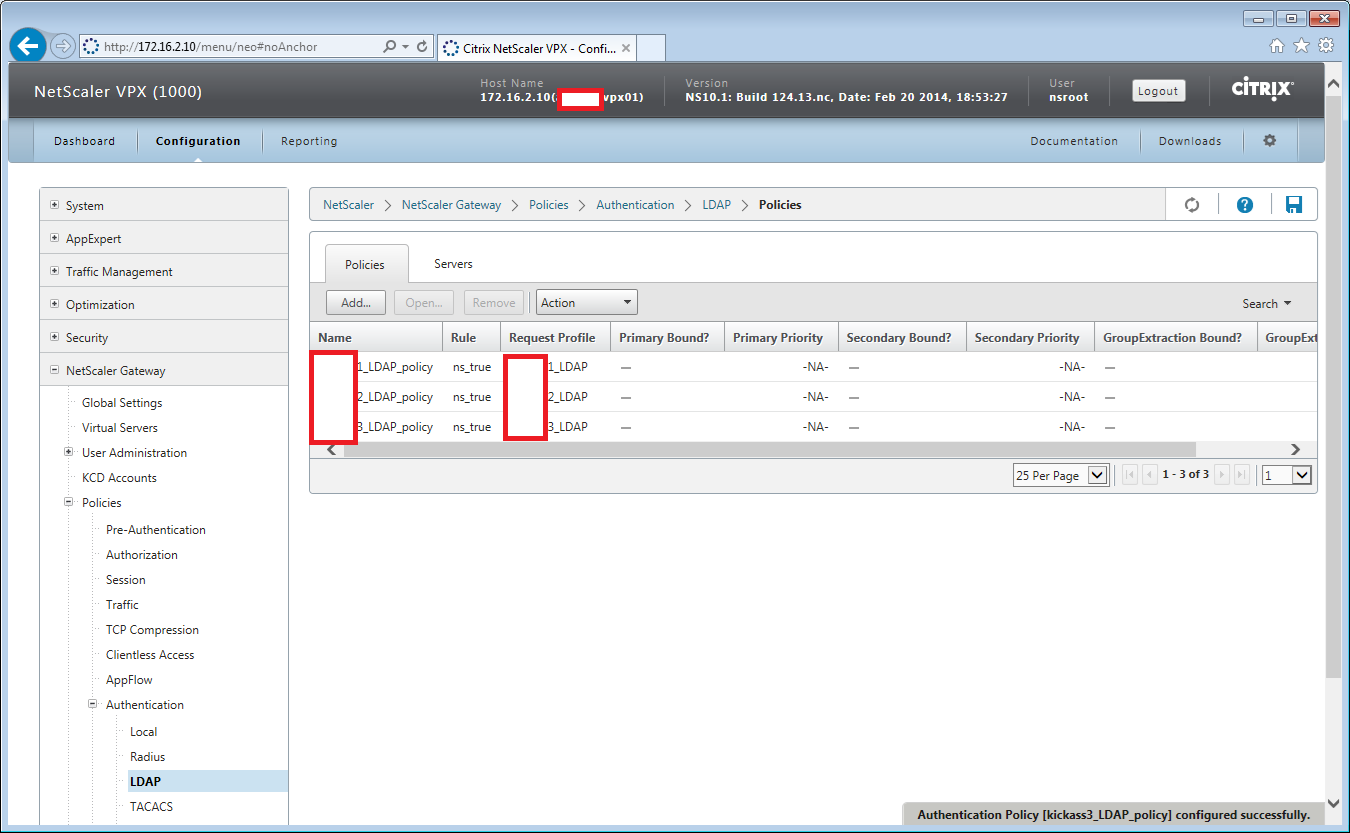The height and width of the screenshot is (833, 1350).
Task: Click the Remove button
Action: point(494,303)
